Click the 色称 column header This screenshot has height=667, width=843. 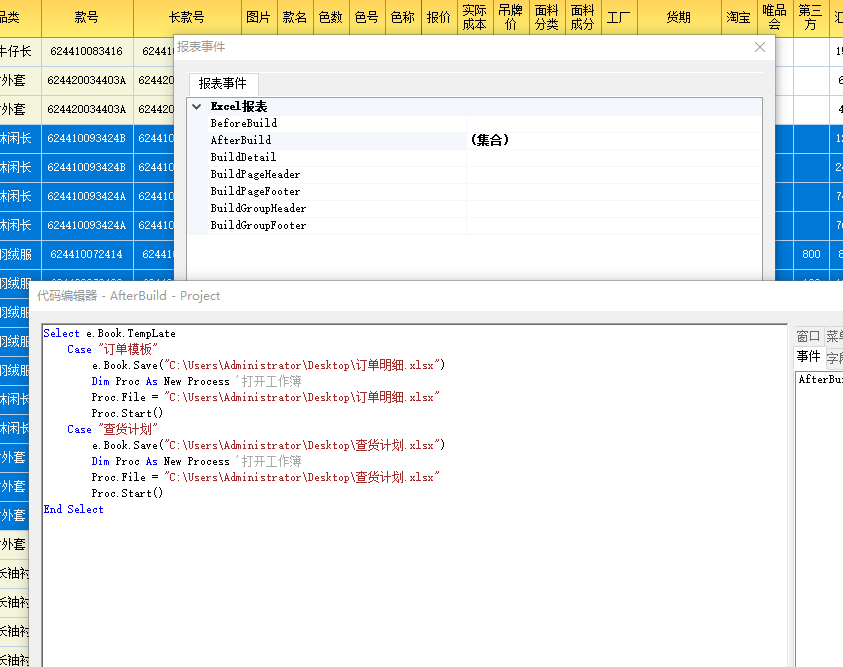tap(403, 18)
